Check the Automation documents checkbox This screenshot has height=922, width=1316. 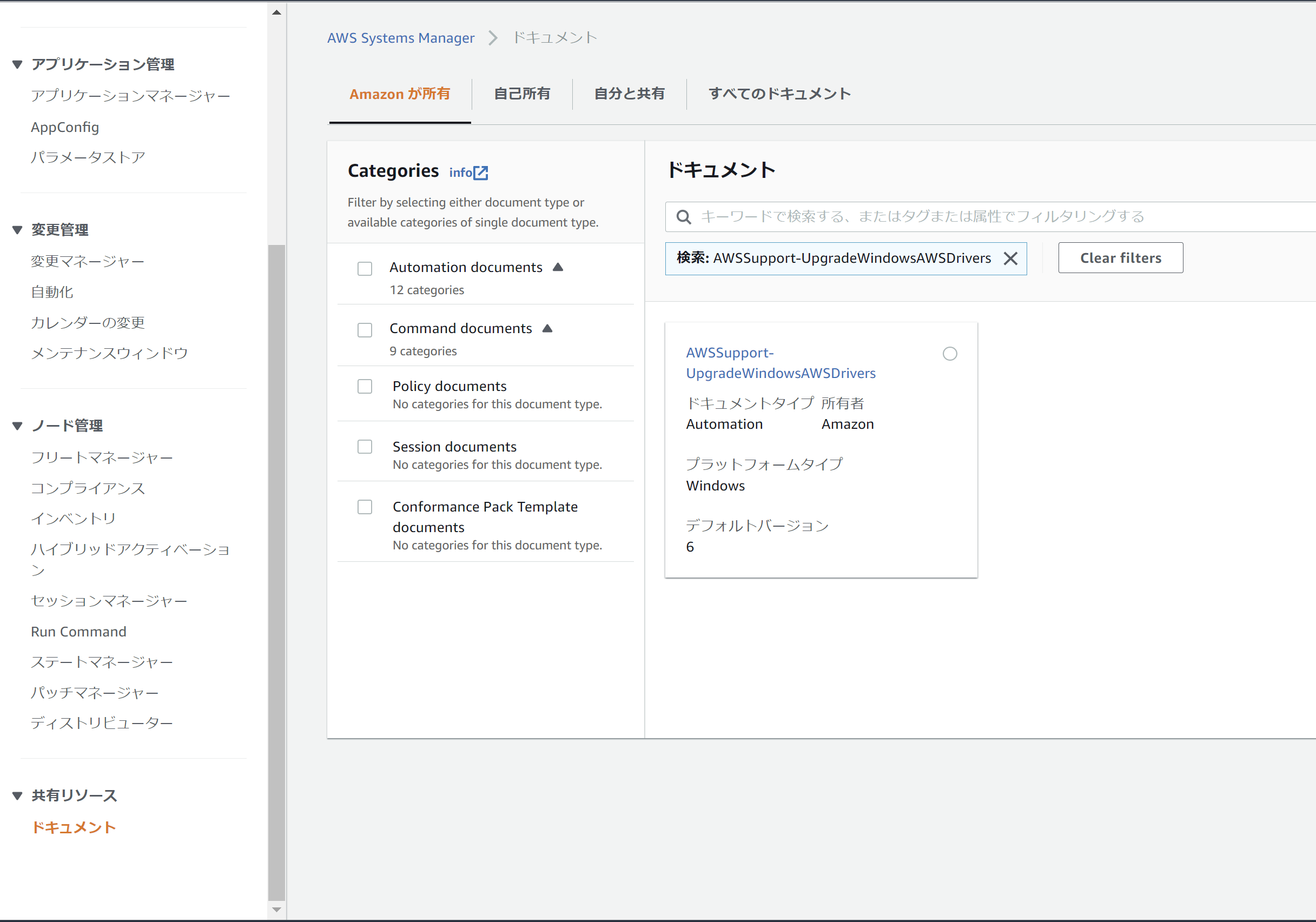pos(365,269)
